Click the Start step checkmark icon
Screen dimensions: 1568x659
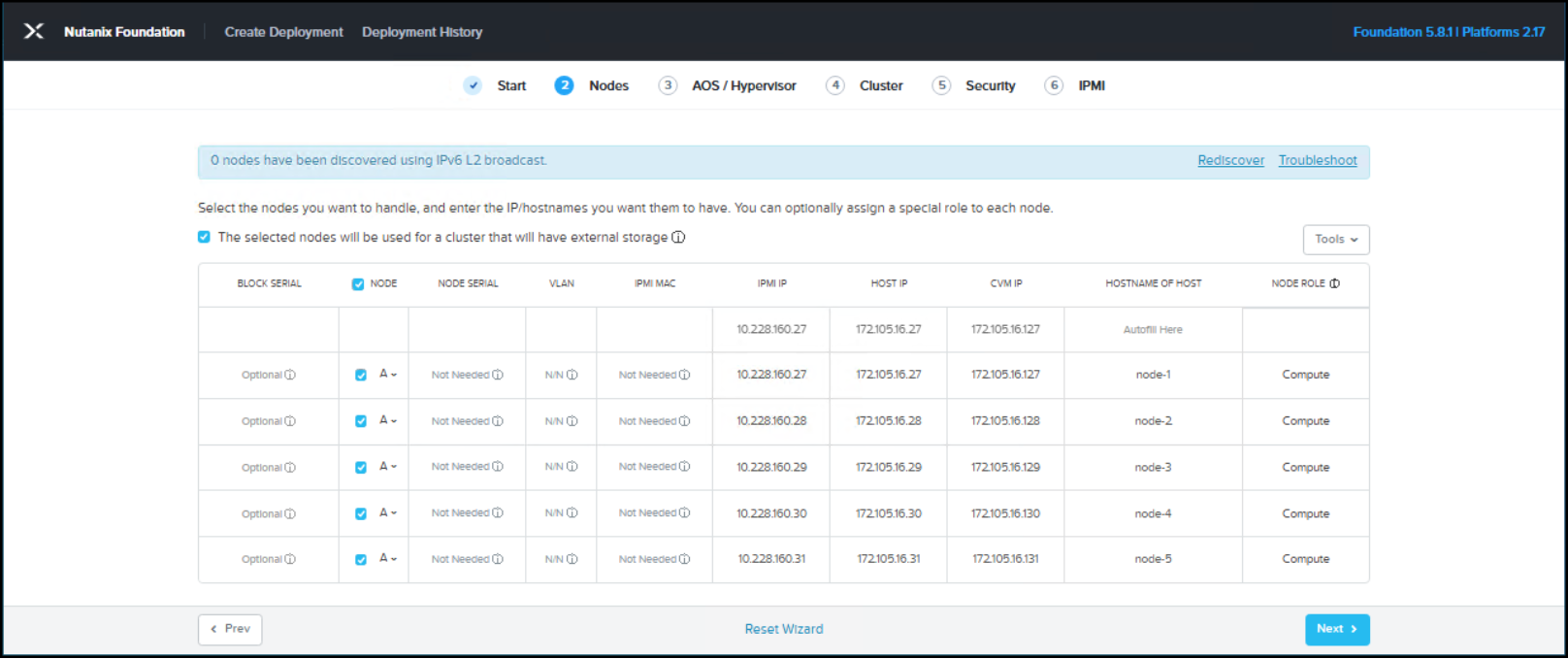coord(473,85)
